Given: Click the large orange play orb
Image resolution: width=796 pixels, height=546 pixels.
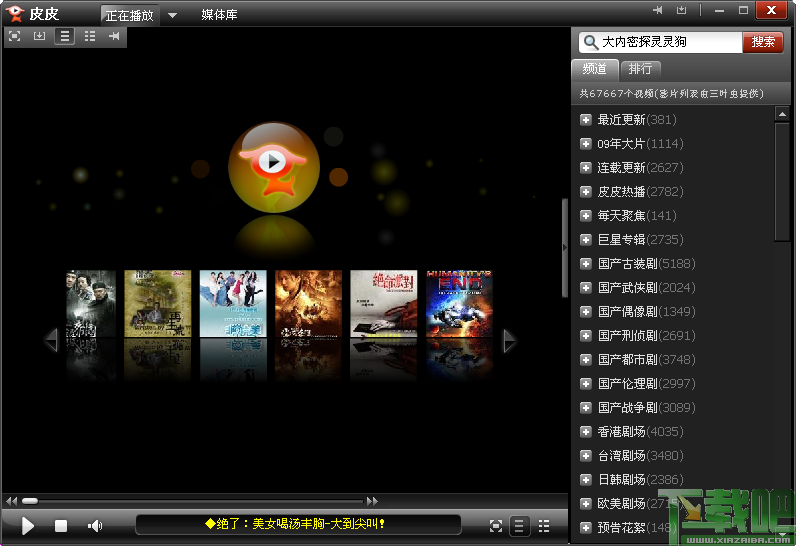Looking at the screenshot, I should click(274, 167).
